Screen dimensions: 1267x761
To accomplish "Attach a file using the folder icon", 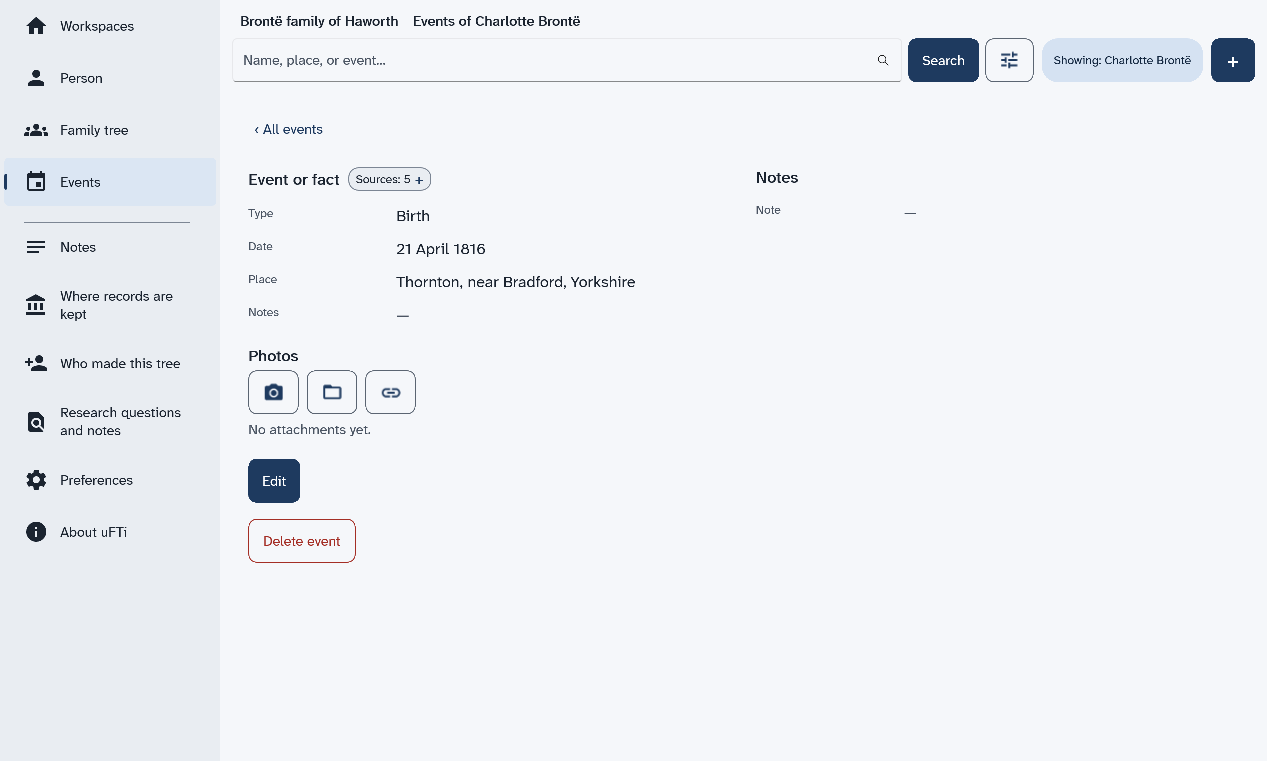I will coord(332,392).
